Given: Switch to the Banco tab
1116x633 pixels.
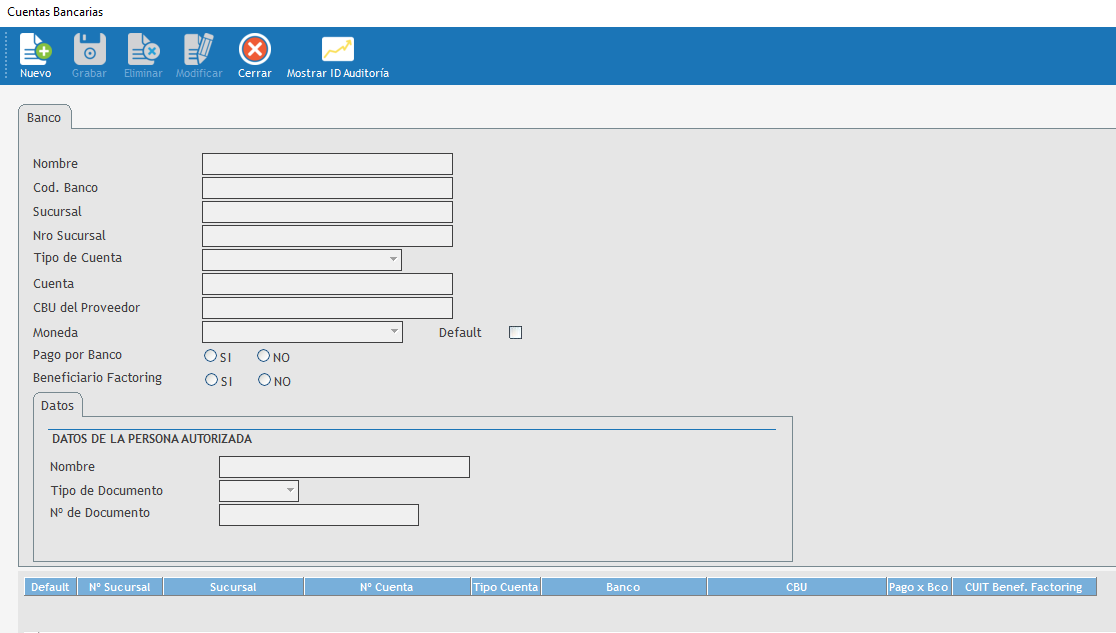Looking at the screenshot, I should click(x=44, y=118).
